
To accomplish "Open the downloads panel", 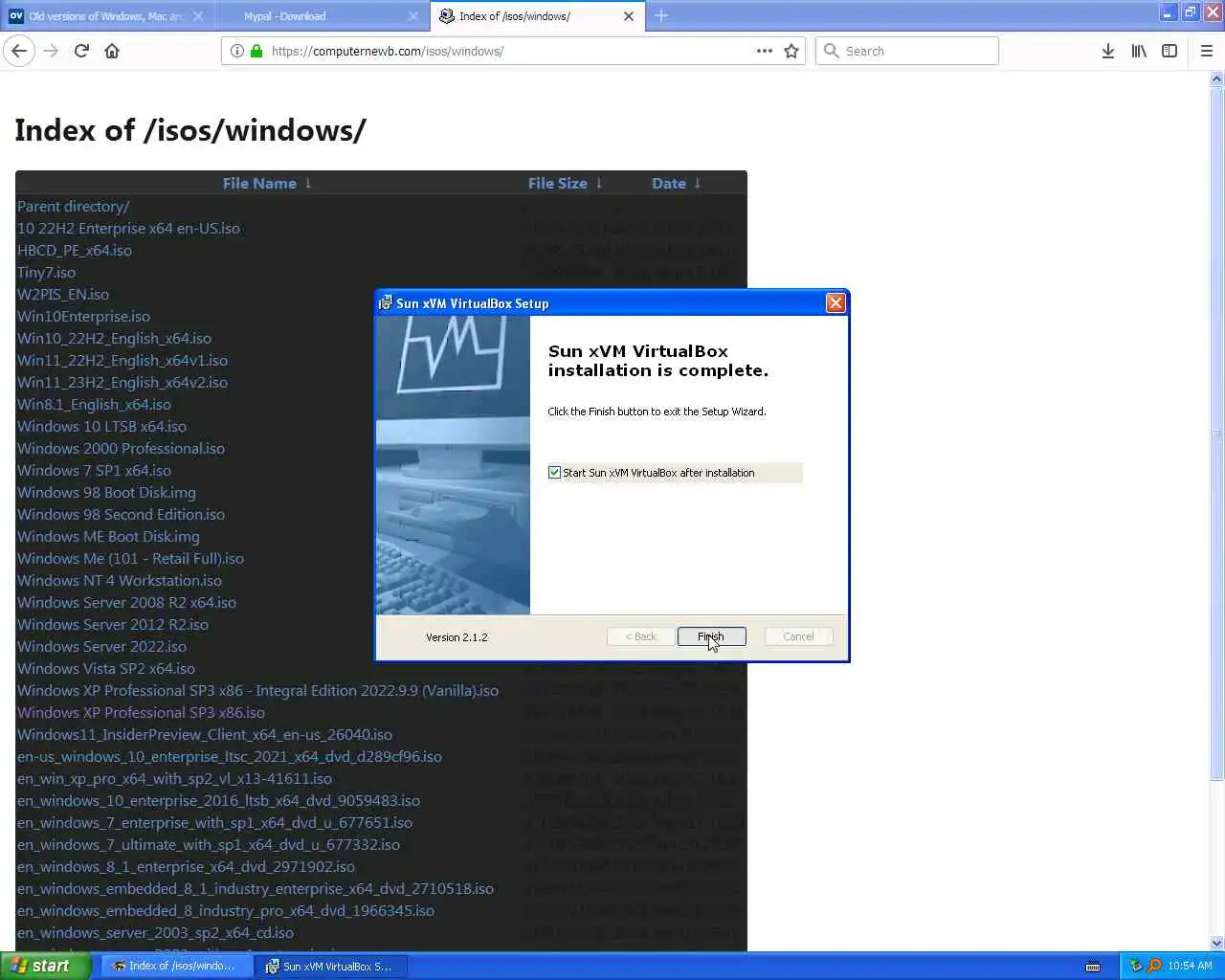I will 1107,51.
